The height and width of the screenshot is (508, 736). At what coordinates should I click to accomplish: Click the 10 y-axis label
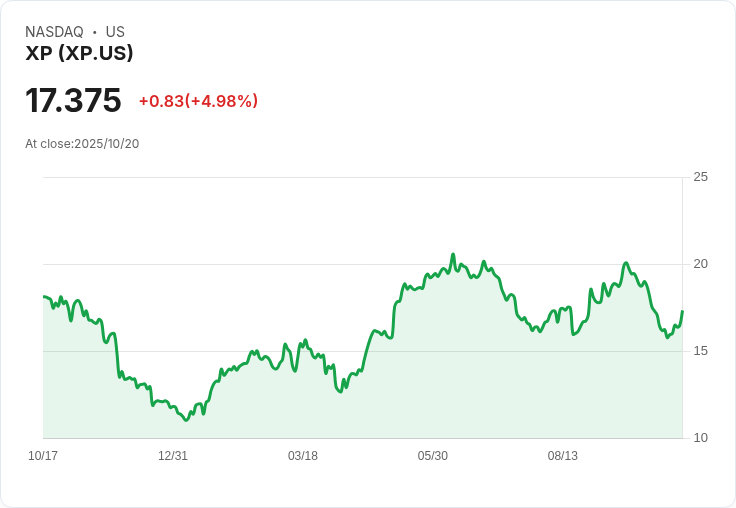click(701, 438)
